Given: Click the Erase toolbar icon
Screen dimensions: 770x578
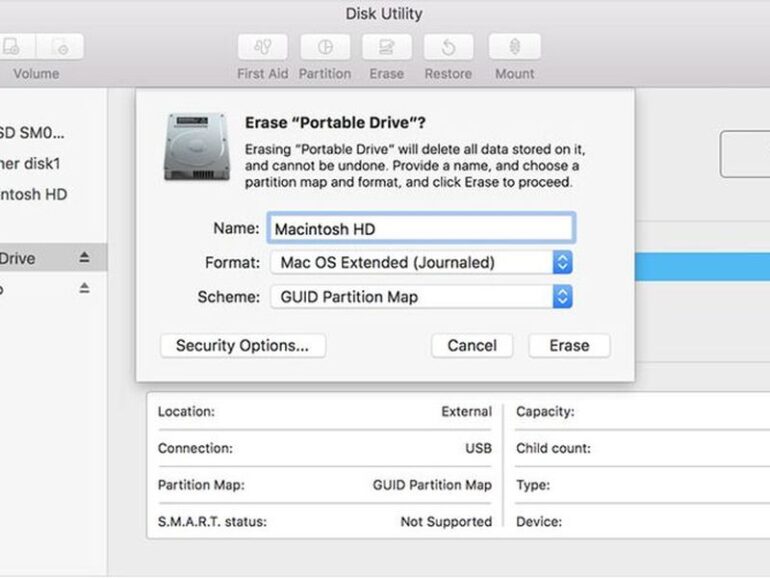Looking at the screenshot, I should coord(387,47).
